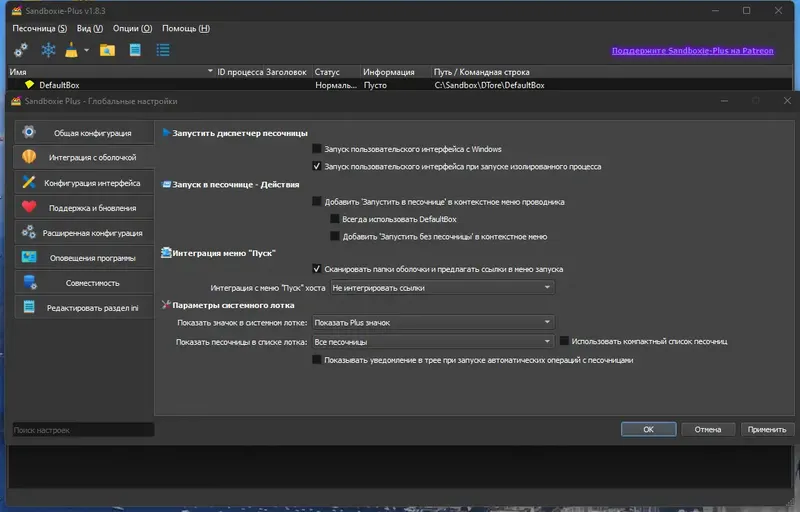Open the Опции menu

pyautogui.click(x=132, y=29)
